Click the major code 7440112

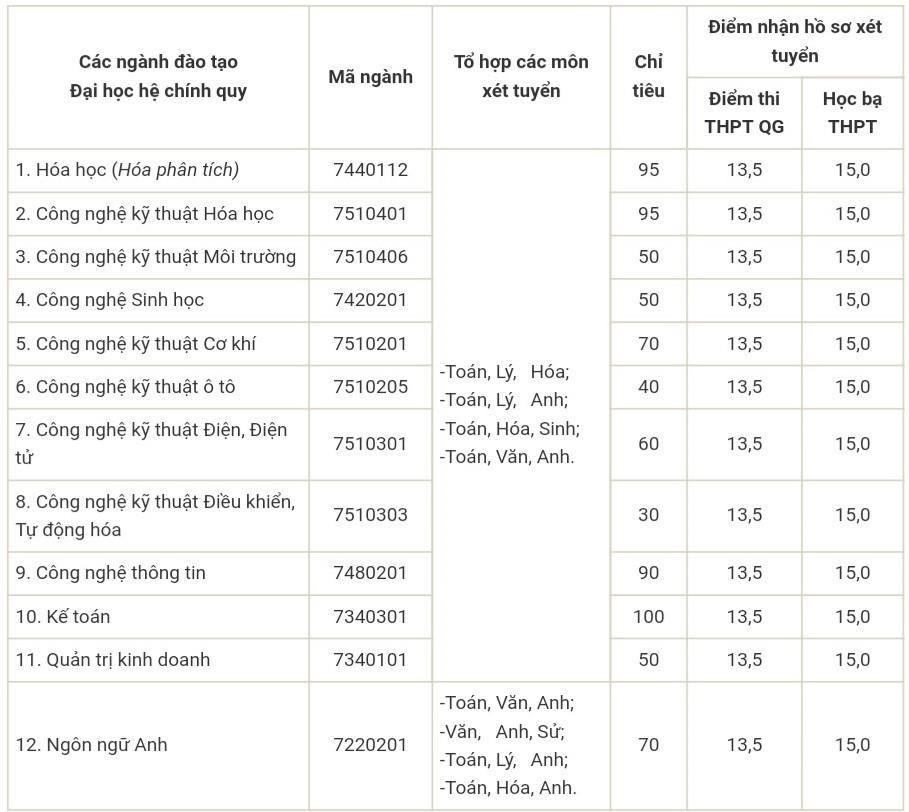[370, 170]
